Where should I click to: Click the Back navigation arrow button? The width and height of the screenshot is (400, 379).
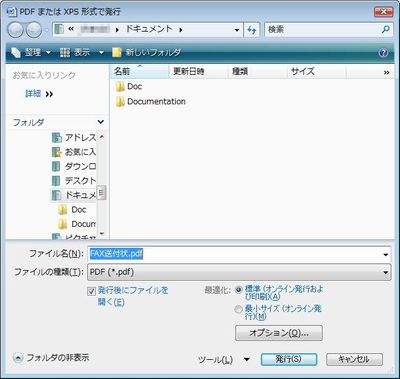(15, 30)
